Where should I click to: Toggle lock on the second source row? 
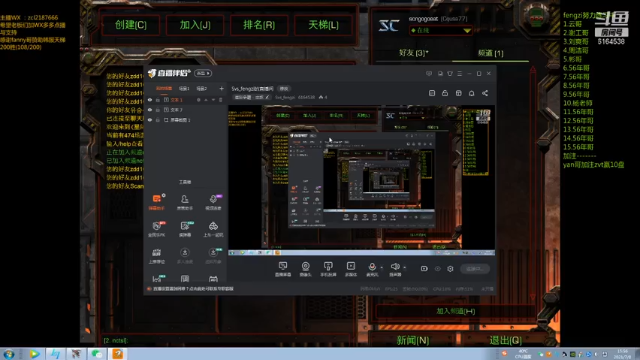tap(158, 110)
